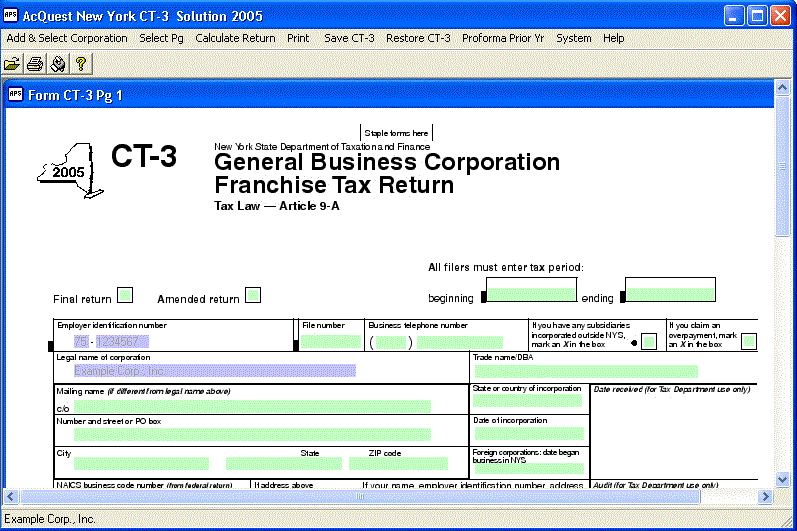Viewport: 797px width, 531px height.
Task: Open the Save CT-3 menu
Action: pos(349,38)
